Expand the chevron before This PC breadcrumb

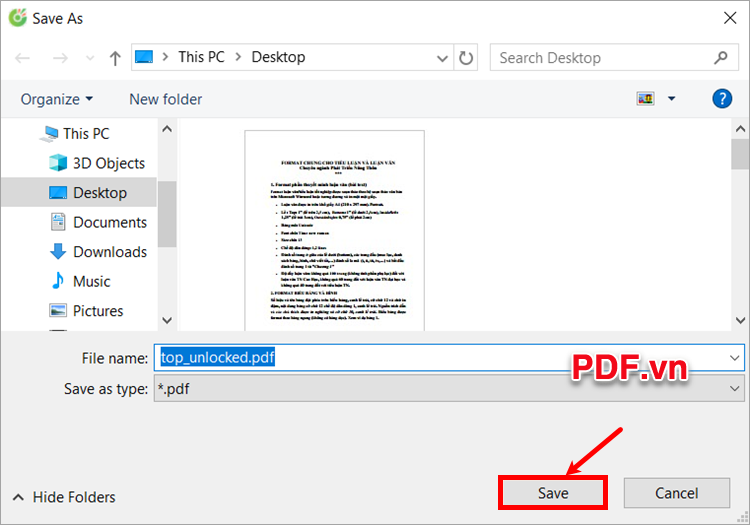pos(165,57)
